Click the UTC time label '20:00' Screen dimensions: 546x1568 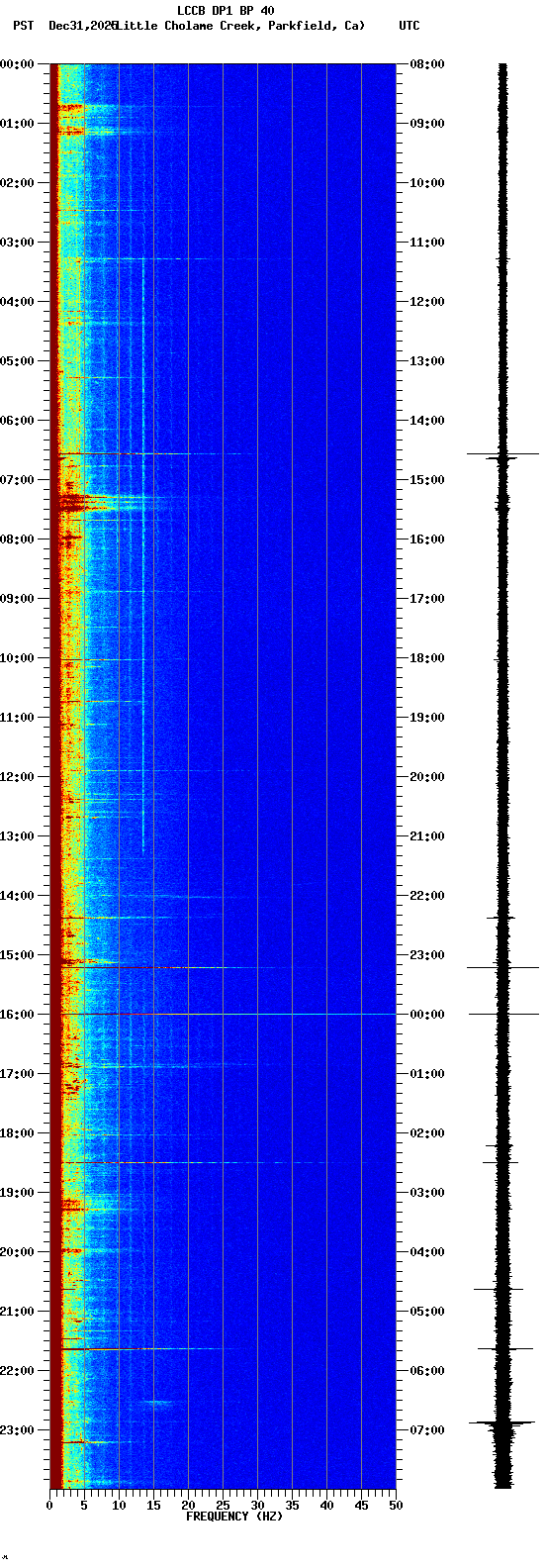point(427,777)
